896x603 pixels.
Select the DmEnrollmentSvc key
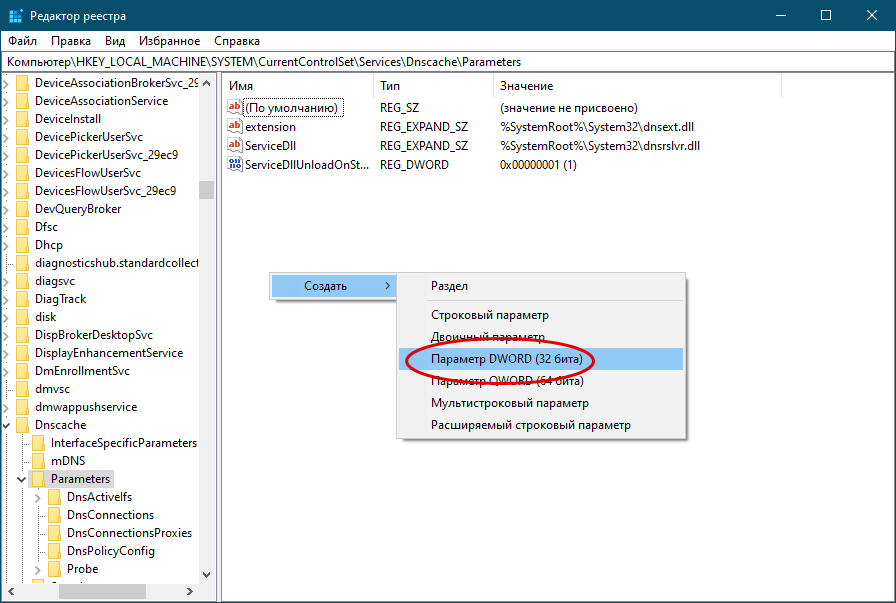pyautogui.click(x=82, y=371)
